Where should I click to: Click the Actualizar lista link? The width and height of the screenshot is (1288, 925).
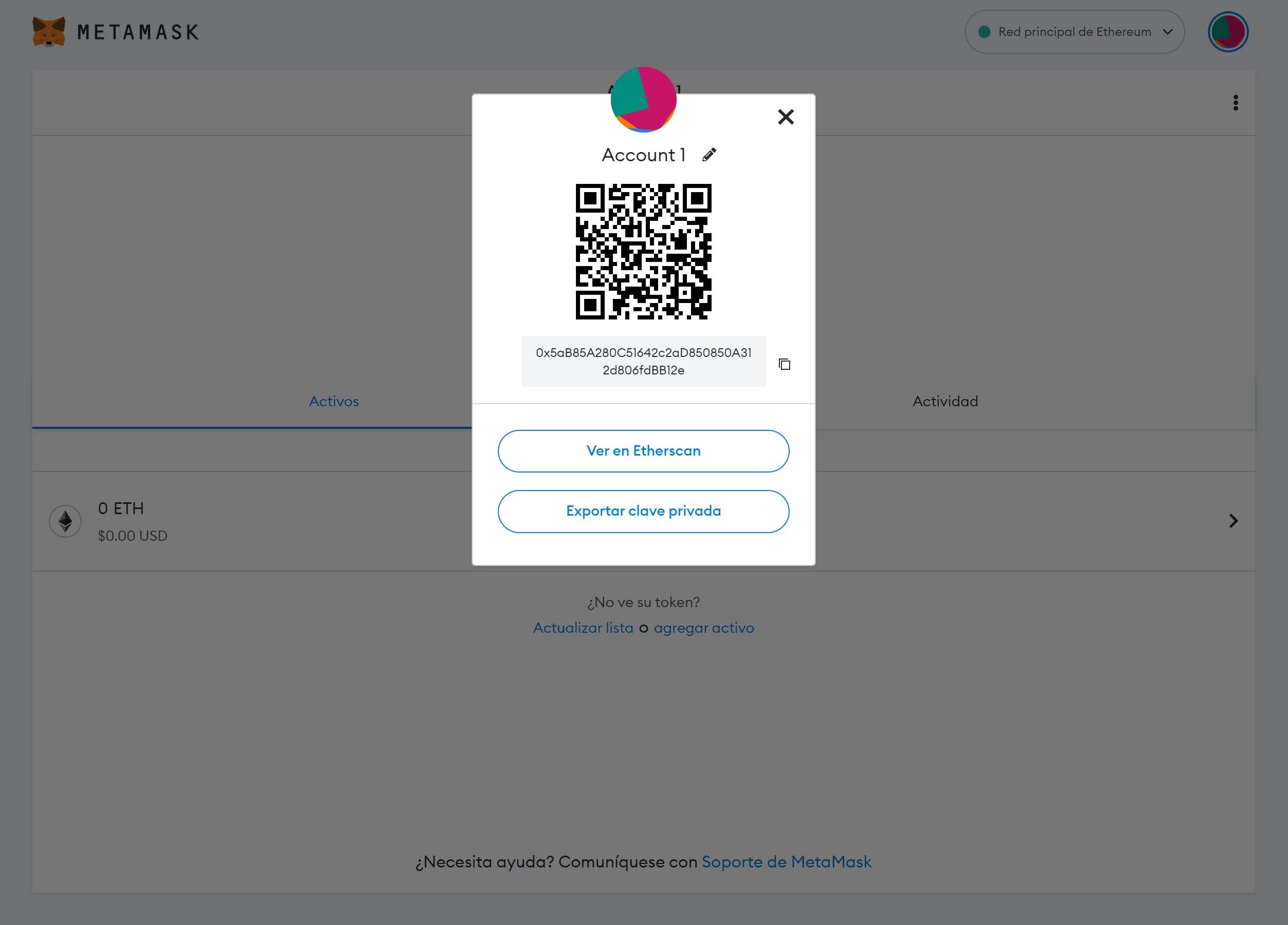(x=583, y=628)
